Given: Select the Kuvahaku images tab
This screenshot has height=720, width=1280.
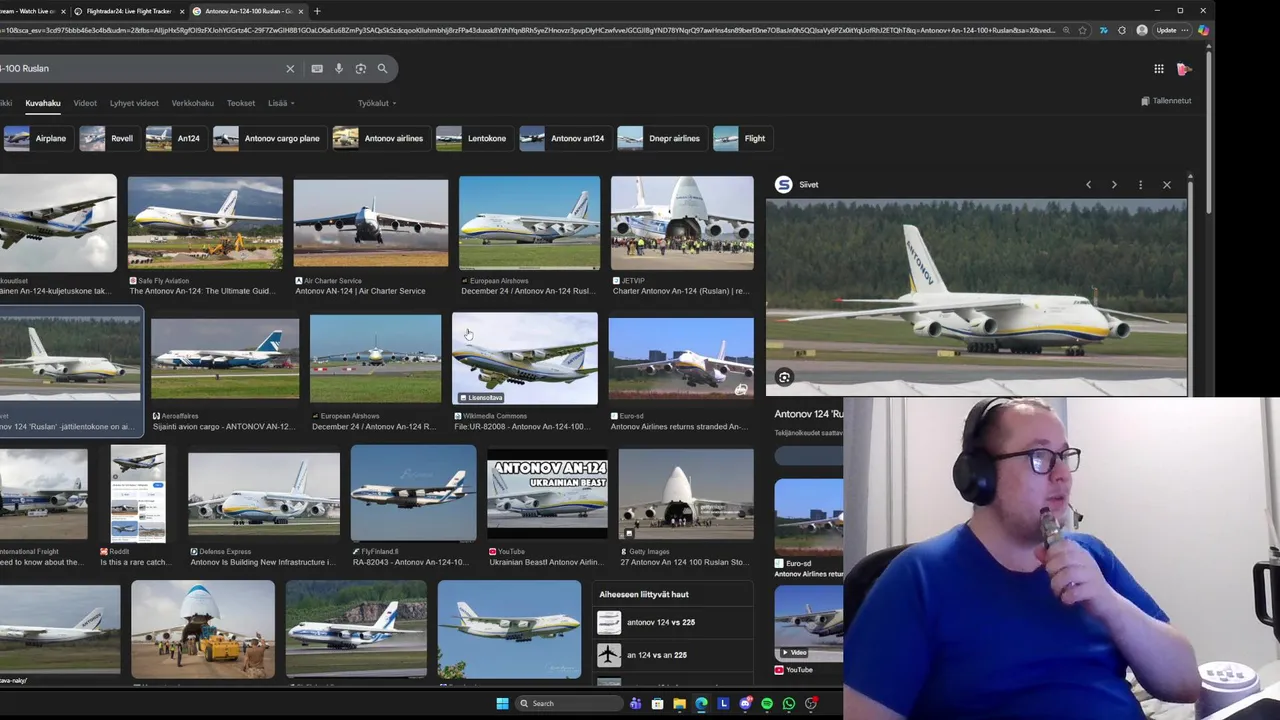Looking at the screenshot, I should [x=43, y=103].
